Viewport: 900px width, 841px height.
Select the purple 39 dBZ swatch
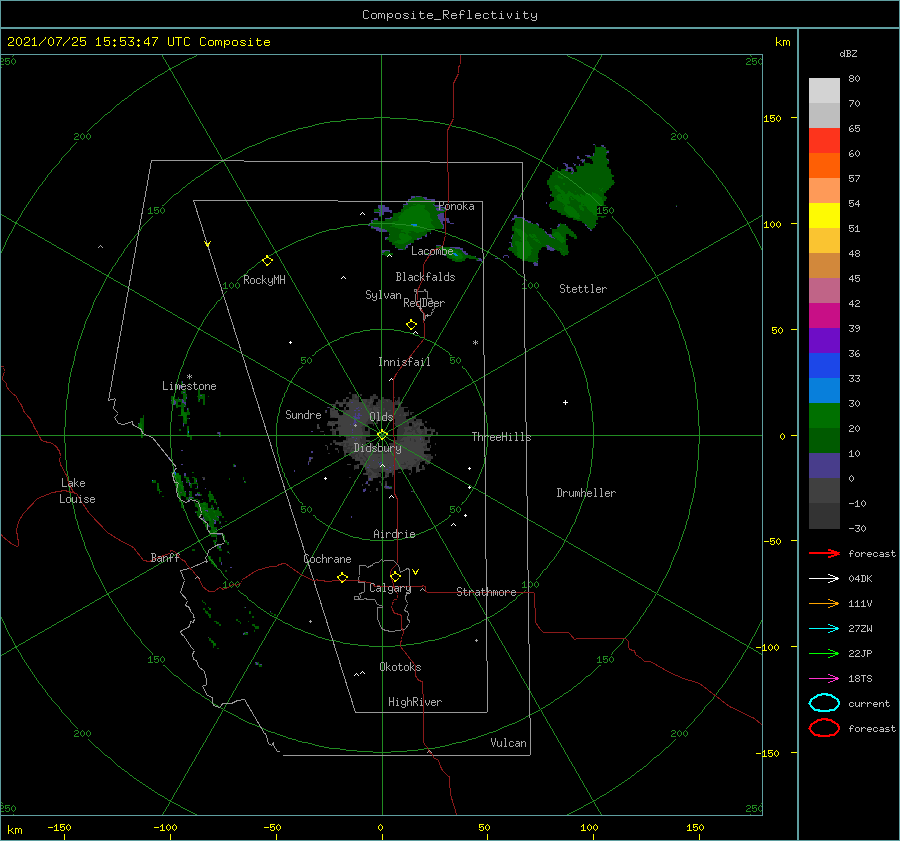point(824,340)
